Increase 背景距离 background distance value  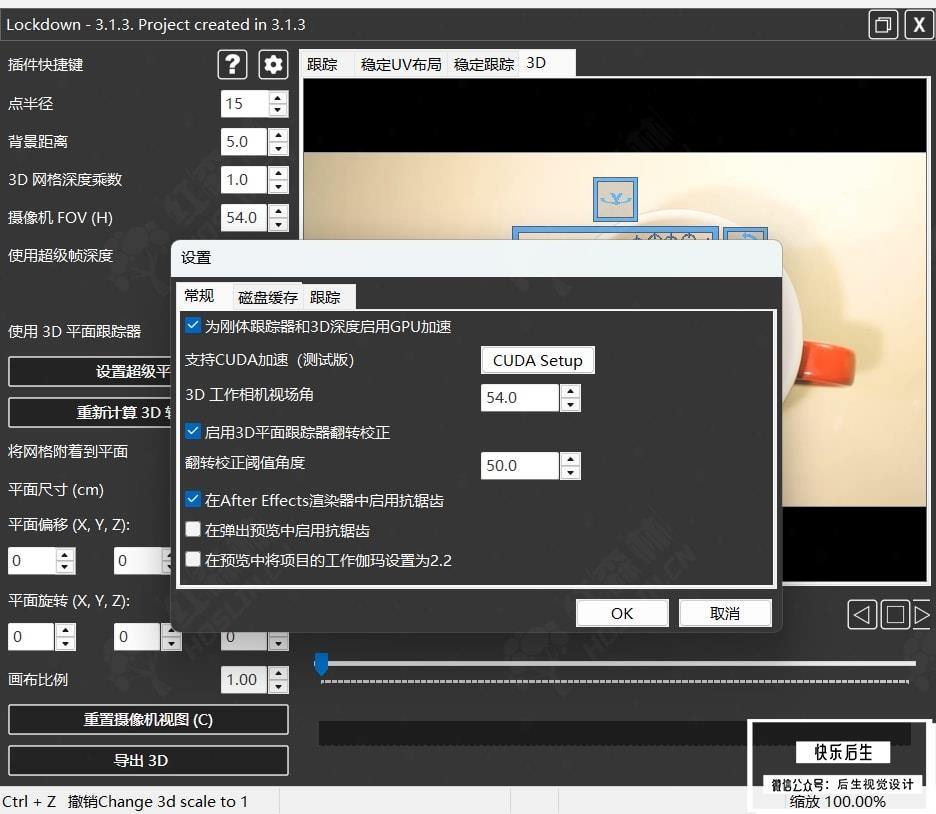point(278,135)
